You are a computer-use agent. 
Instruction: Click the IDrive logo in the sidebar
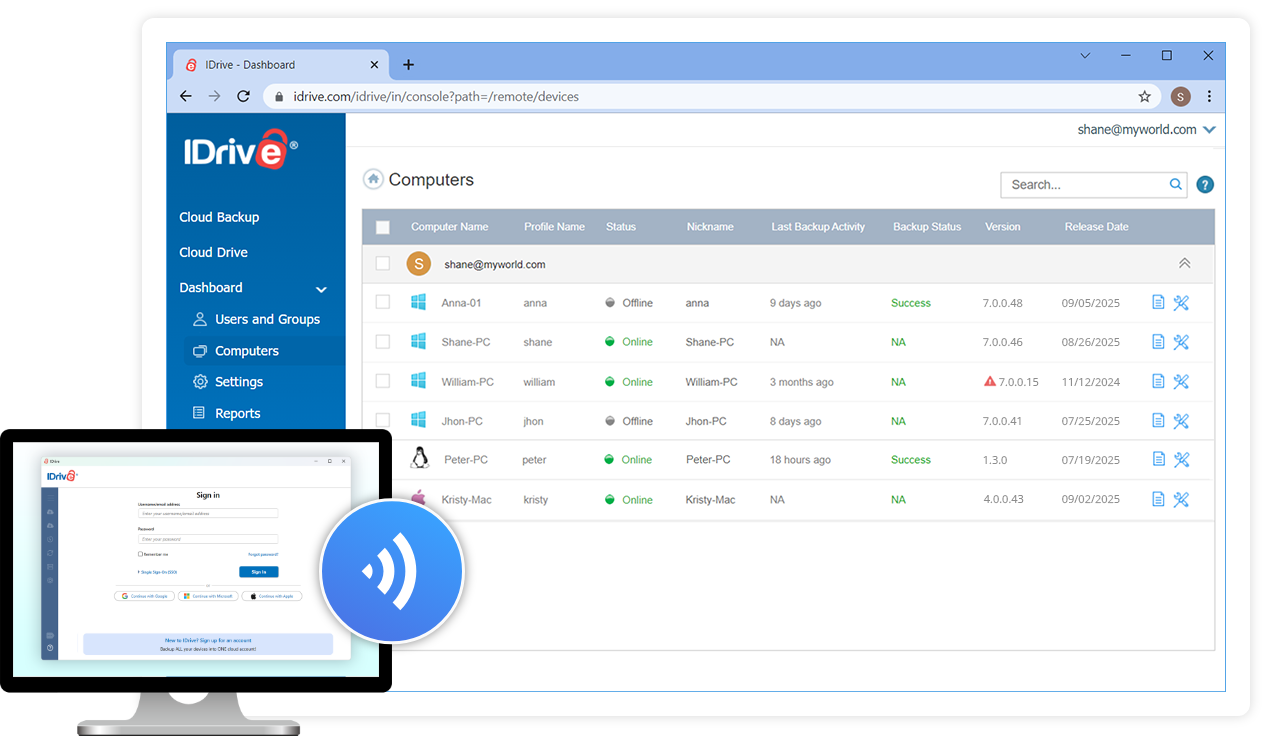coord(240,151)
